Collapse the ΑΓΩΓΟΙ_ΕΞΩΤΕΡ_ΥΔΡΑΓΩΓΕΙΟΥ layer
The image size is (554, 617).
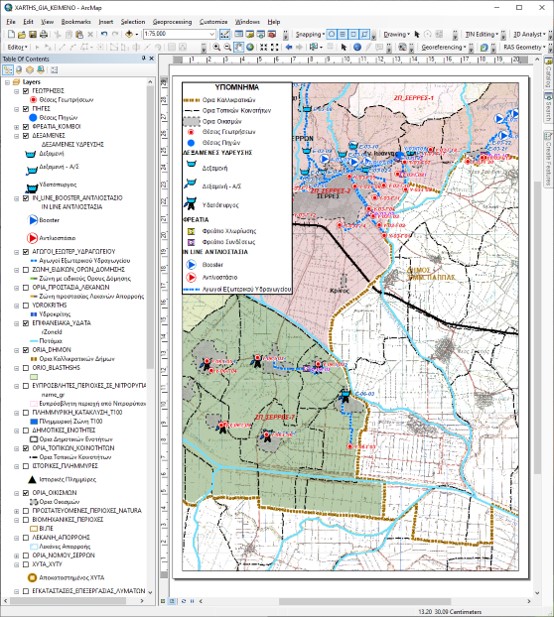17,252
